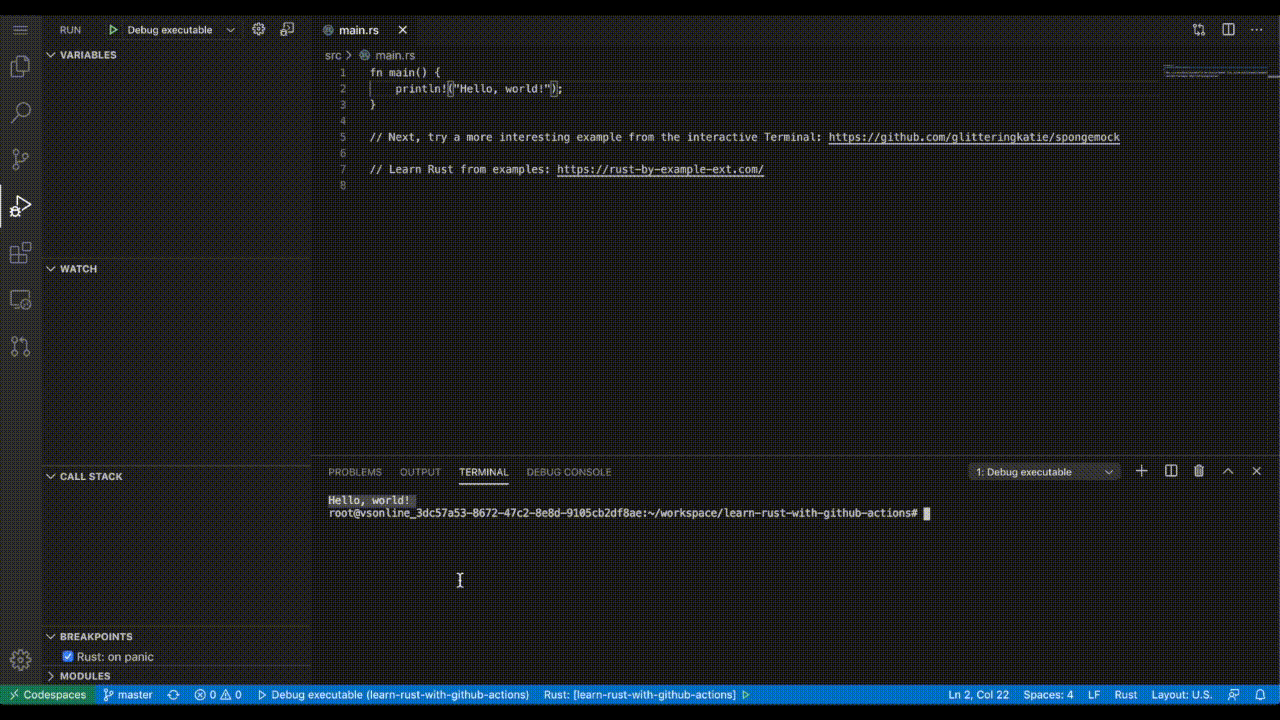Expand the MODULES section

(x=52, y=676)
